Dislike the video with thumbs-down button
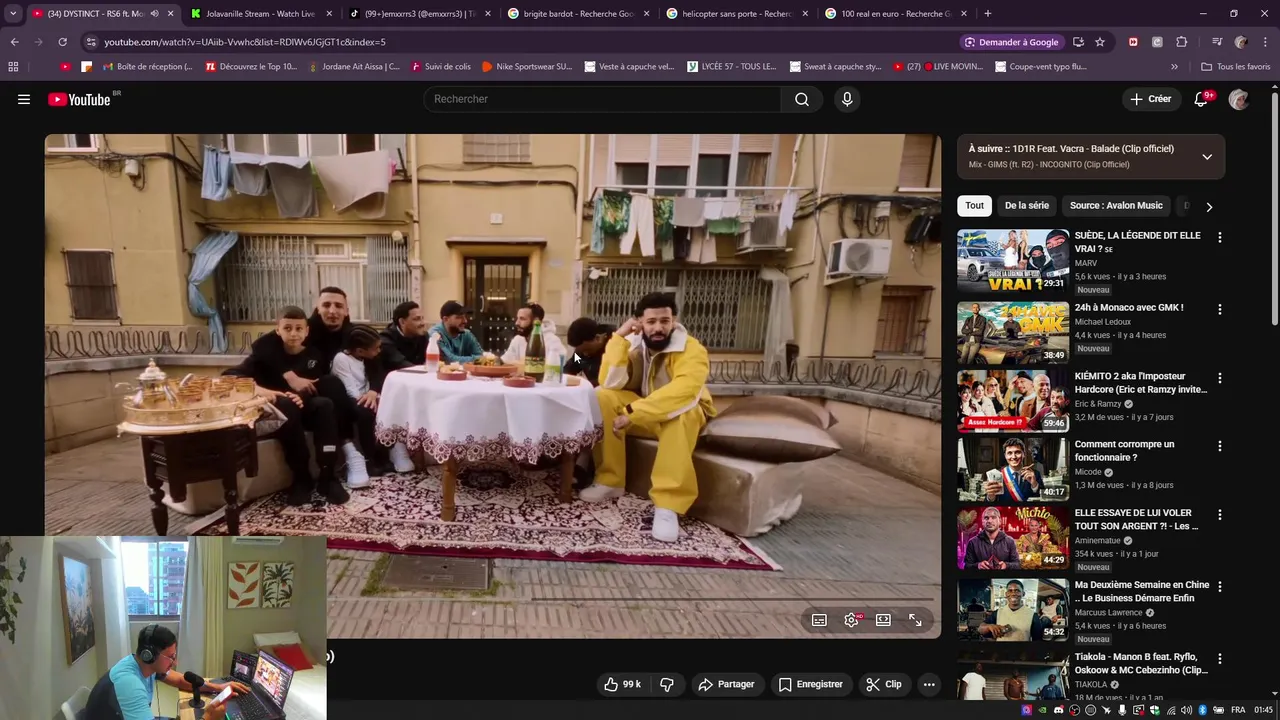1280x720 pixels. point(667,684)
